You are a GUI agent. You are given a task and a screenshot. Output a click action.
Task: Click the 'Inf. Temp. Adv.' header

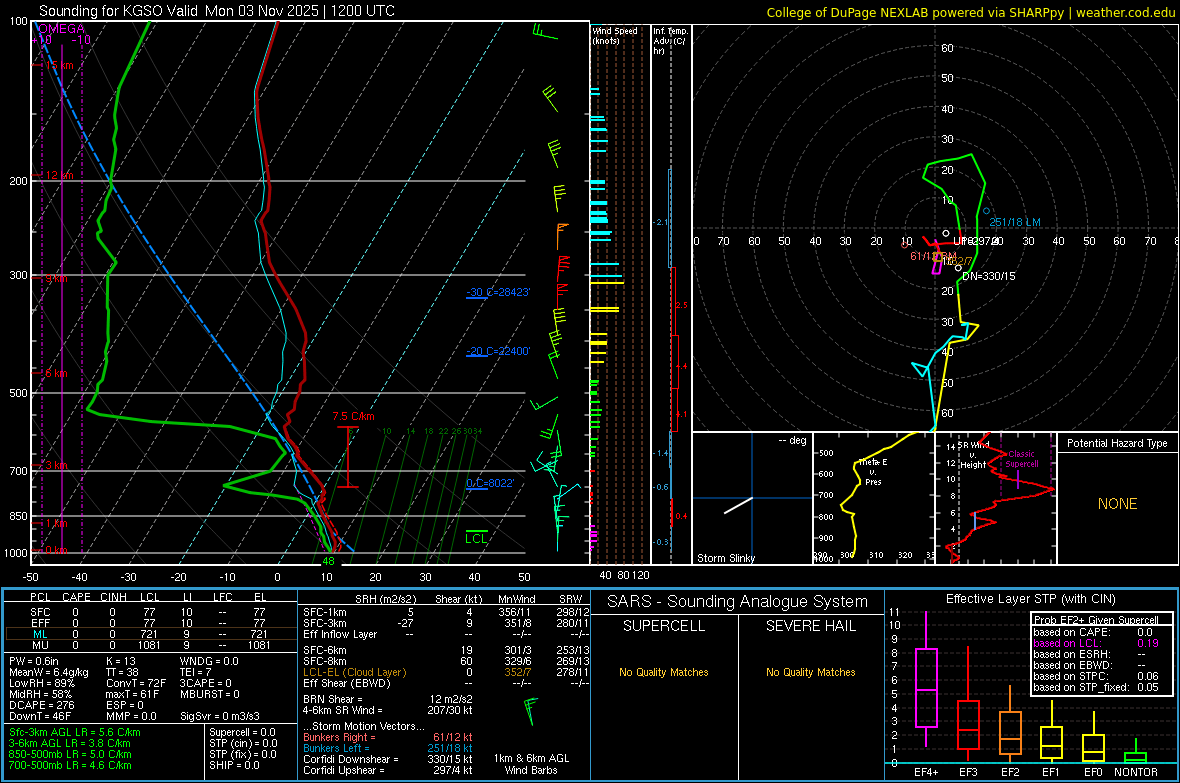670,41
